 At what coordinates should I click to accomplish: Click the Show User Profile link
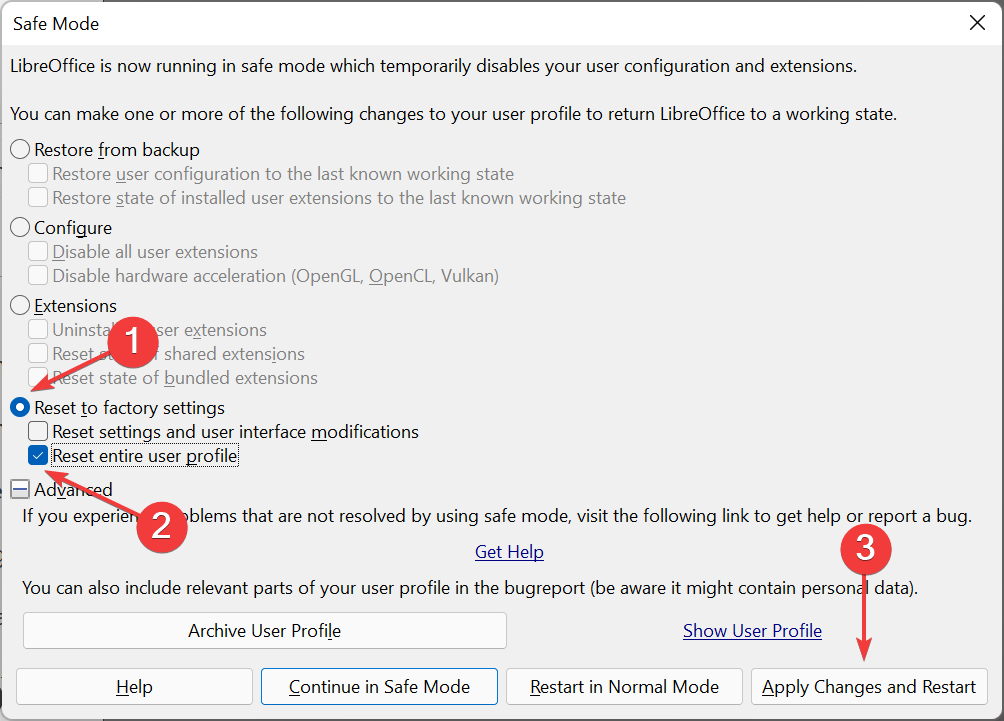click(x=752, y=631)
